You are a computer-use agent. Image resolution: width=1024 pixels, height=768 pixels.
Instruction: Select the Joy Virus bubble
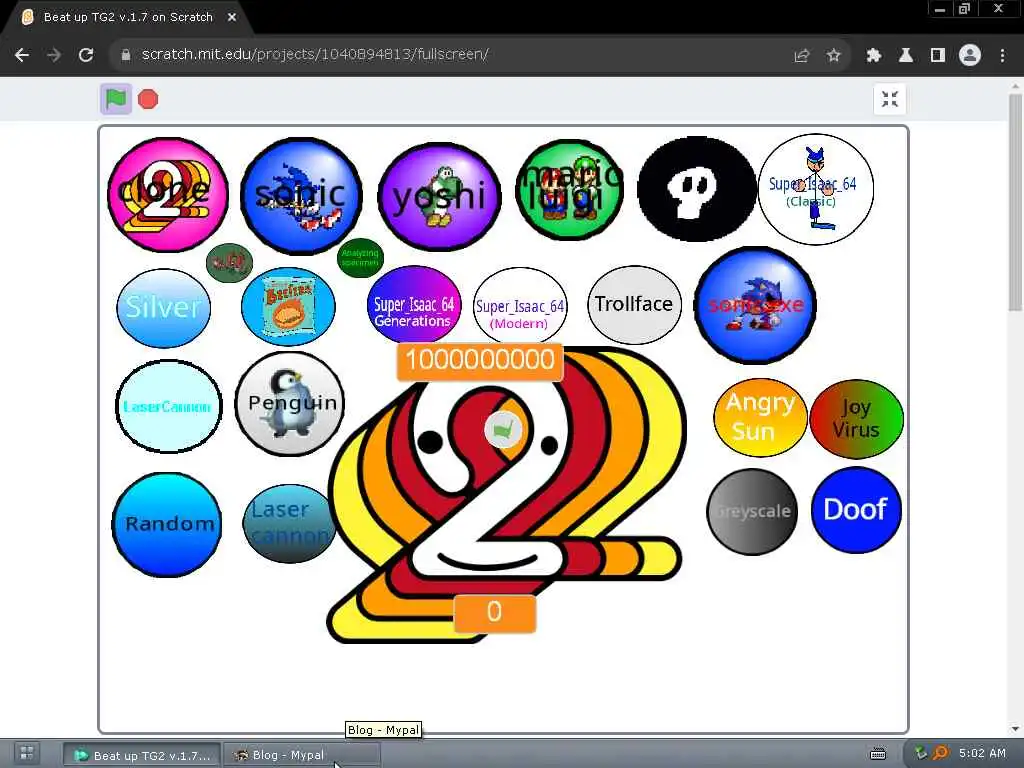click(856, 419)
